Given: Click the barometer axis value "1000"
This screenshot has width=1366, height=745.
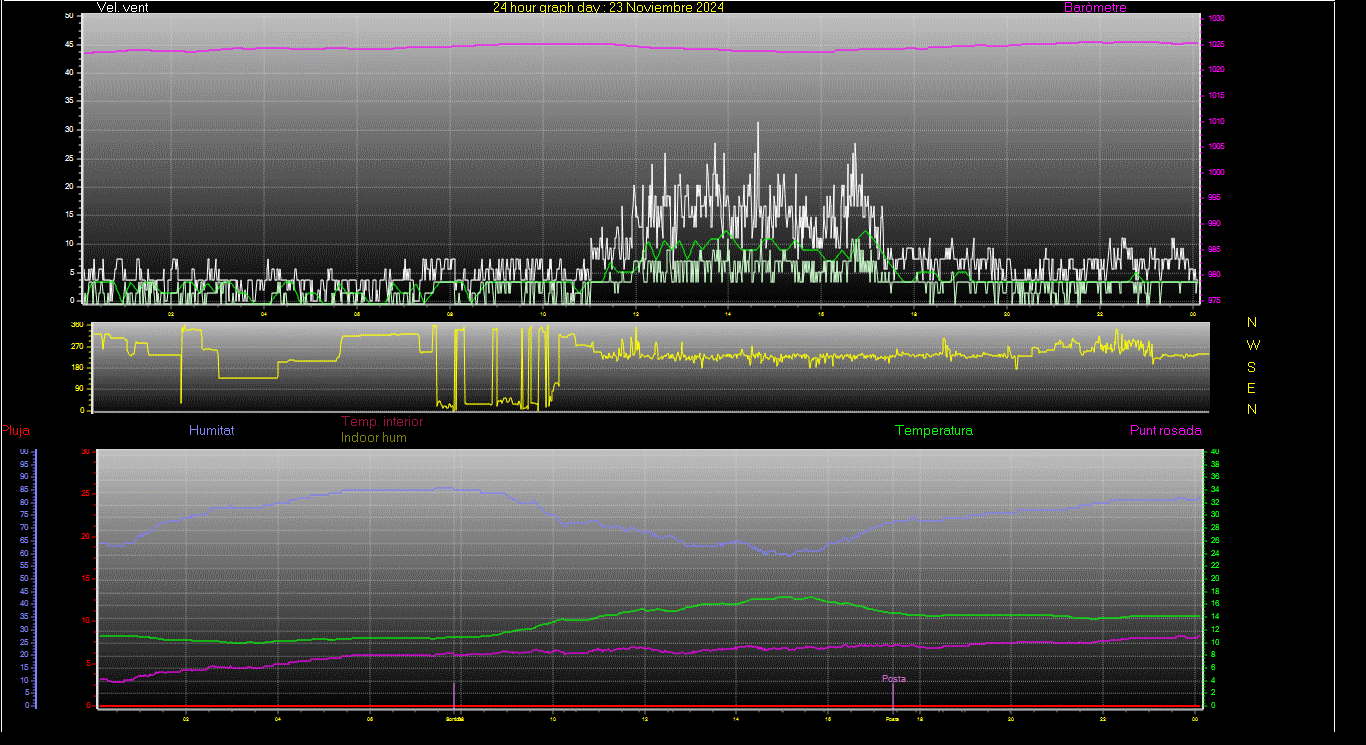Looking at the screenshot, I should [1216, 172].
